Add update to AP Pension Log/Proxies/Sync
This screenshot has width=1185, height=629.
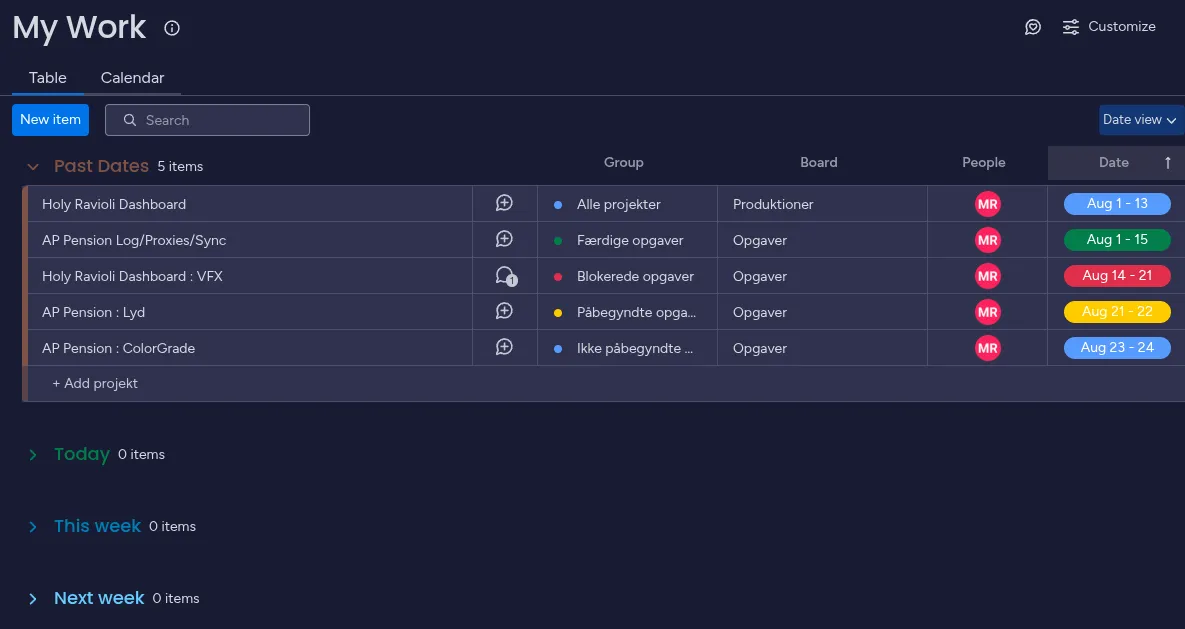[x=505, y=240]
